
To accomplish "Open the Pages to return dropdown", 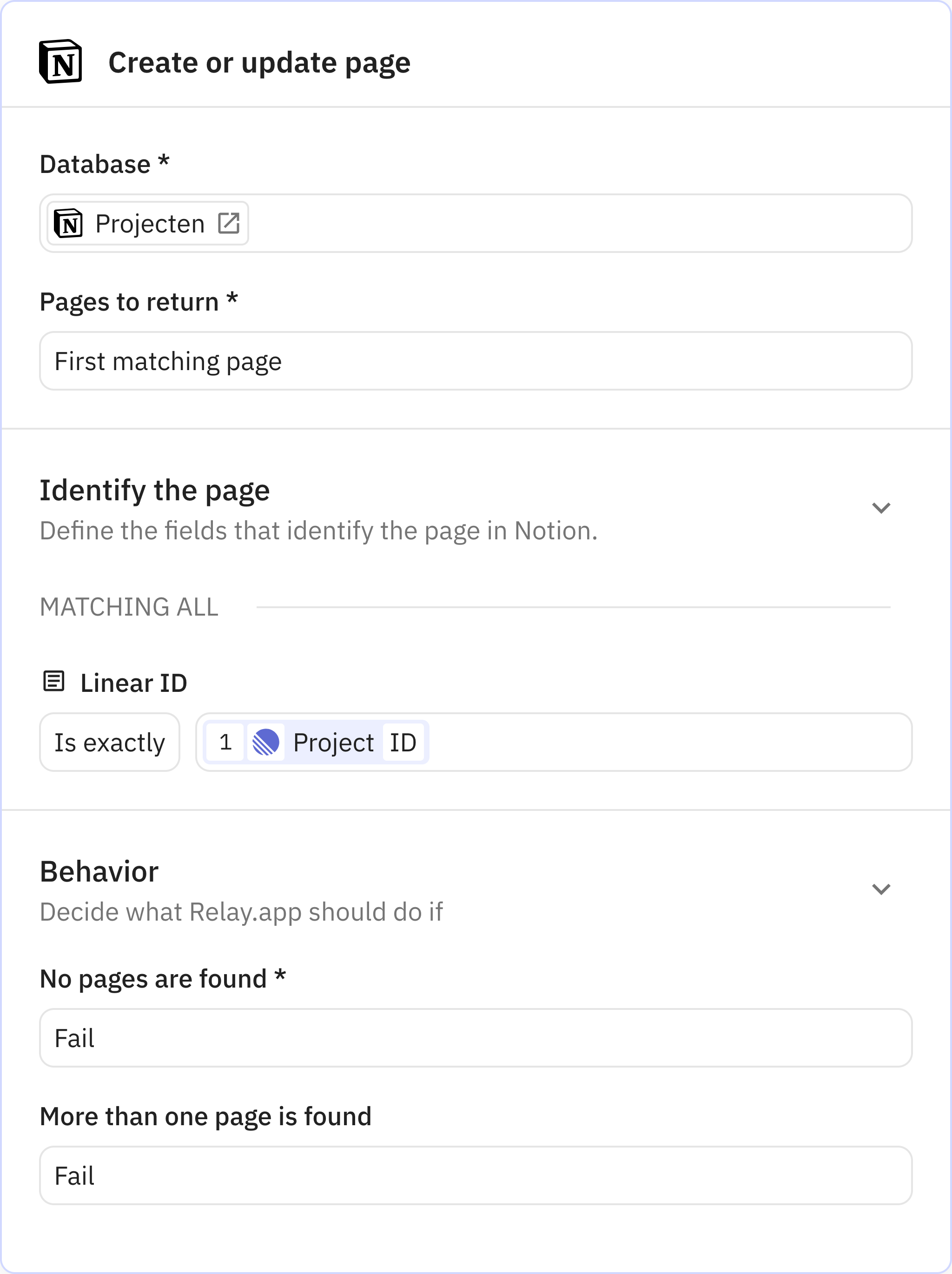I will coord(476,361).
